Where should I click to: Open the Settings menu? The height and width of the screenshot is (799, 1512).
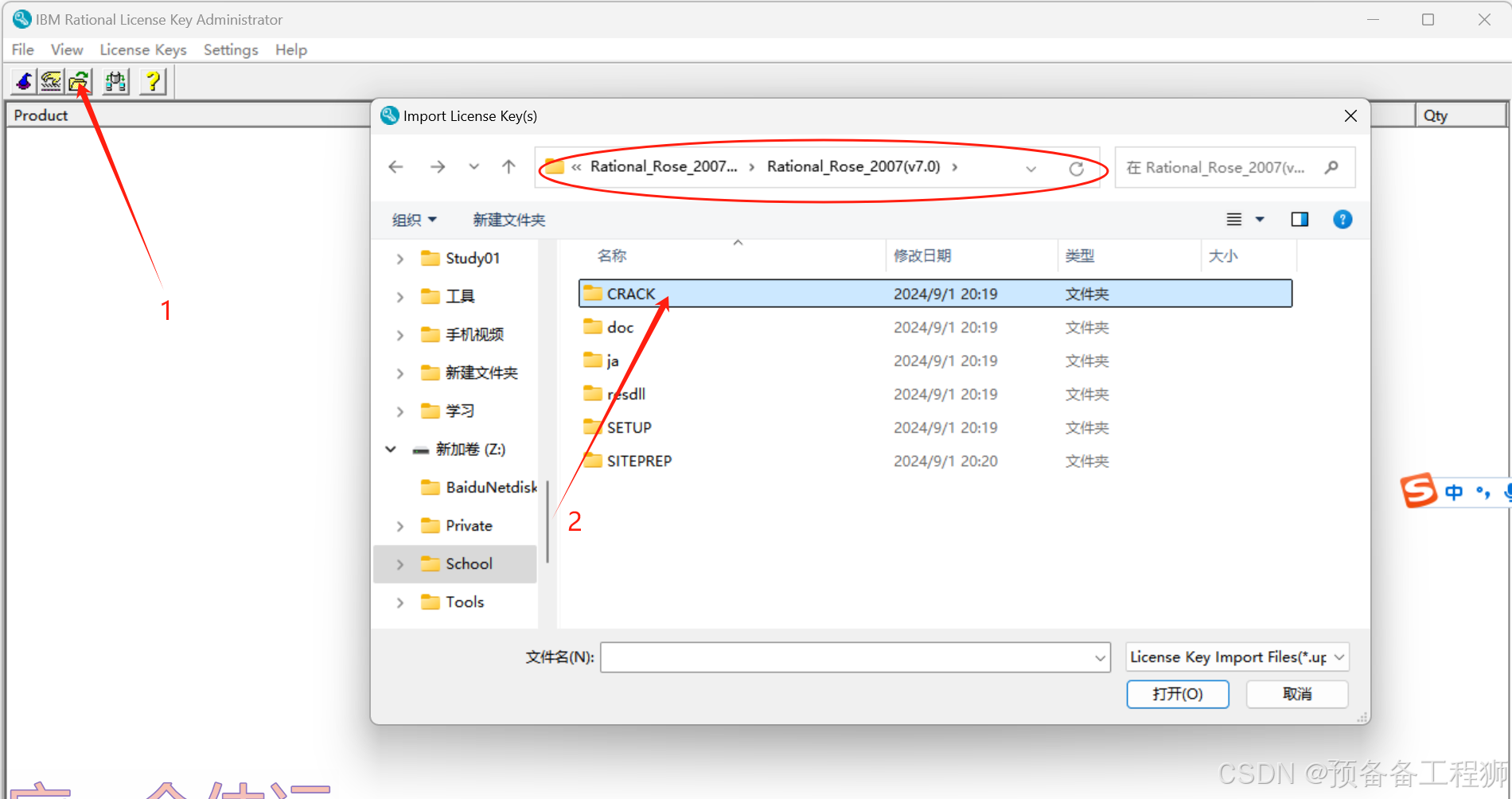pyautogui.click(x=231, y=49)
